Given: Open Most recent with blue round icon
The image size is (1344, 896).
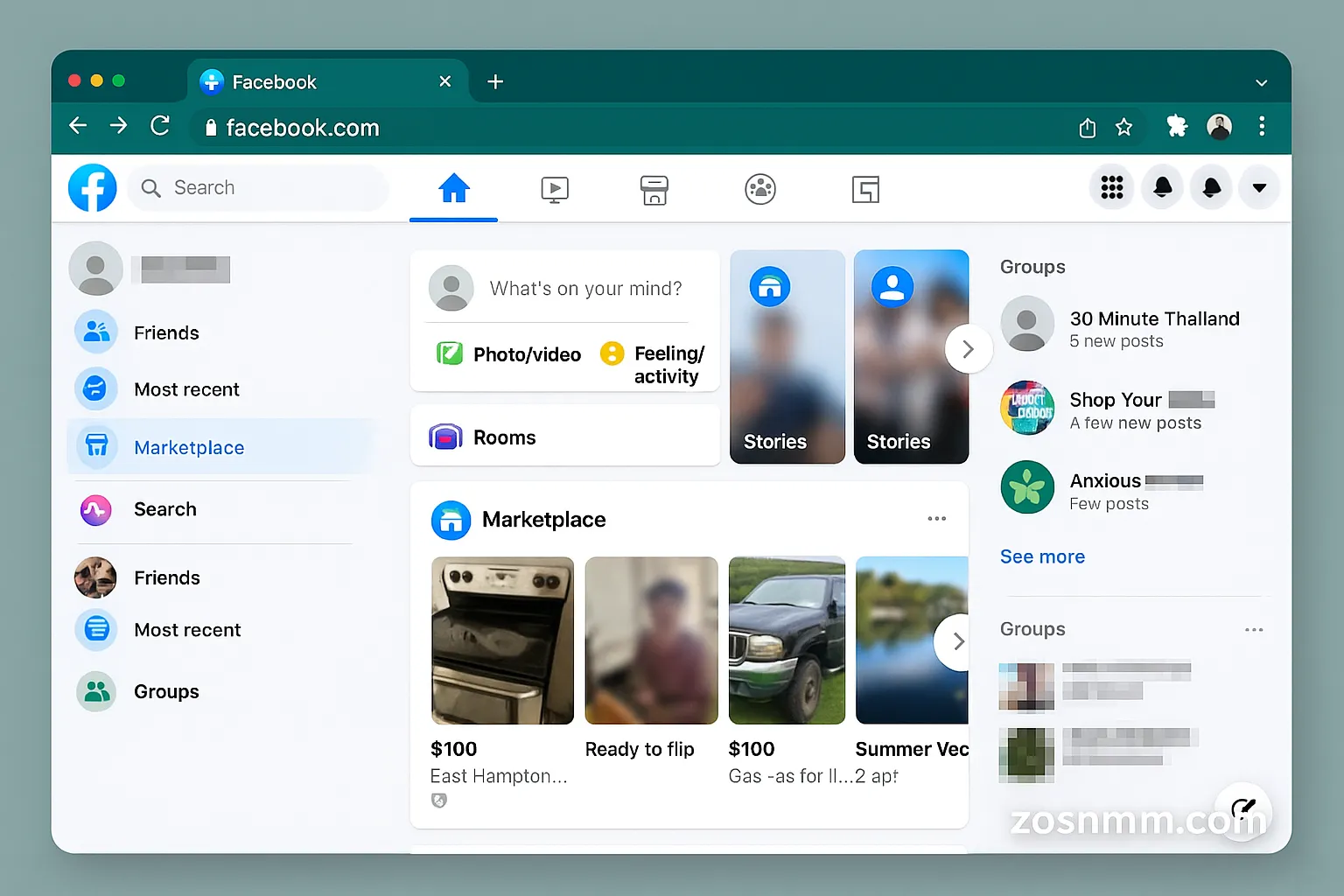Looking at the screenshot, I should [96, 388].
